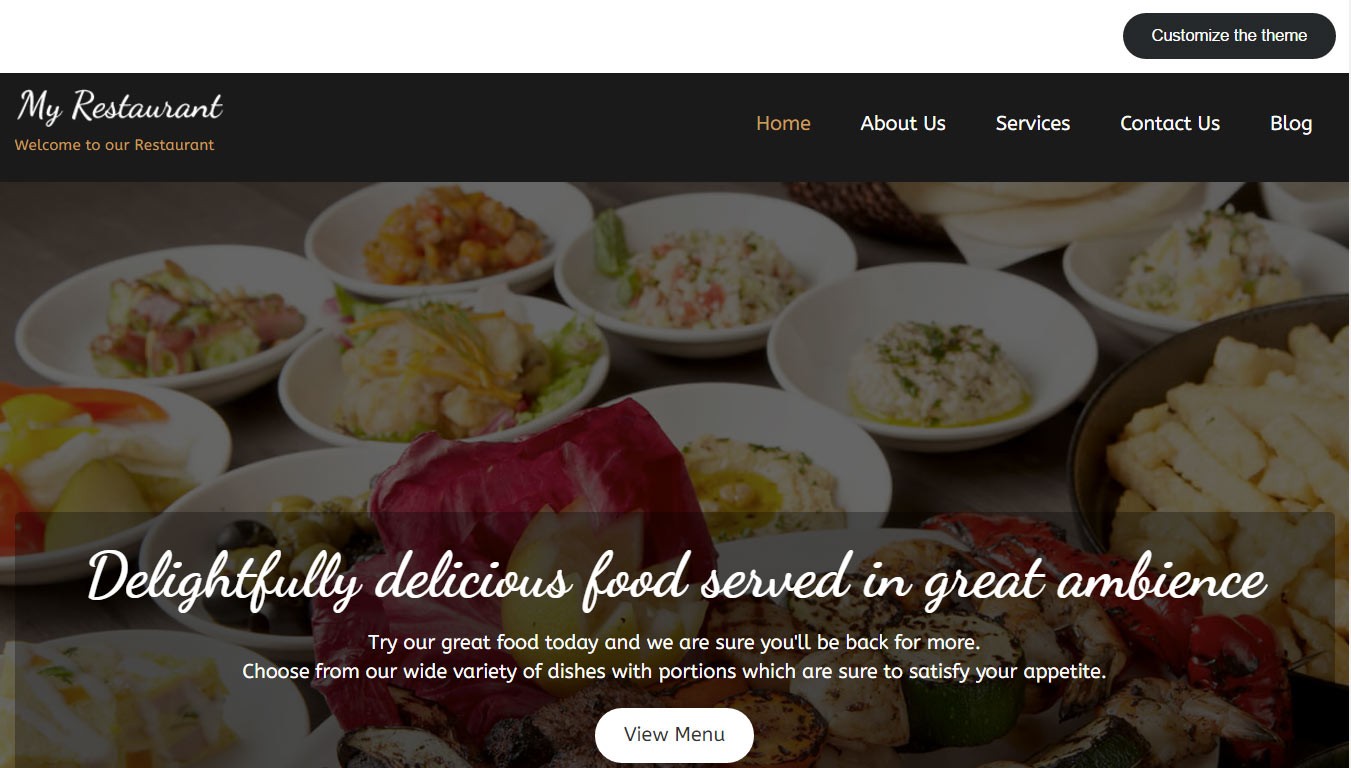Click the Customize the theme button

pyautogui.click(x=1229, y=36)
